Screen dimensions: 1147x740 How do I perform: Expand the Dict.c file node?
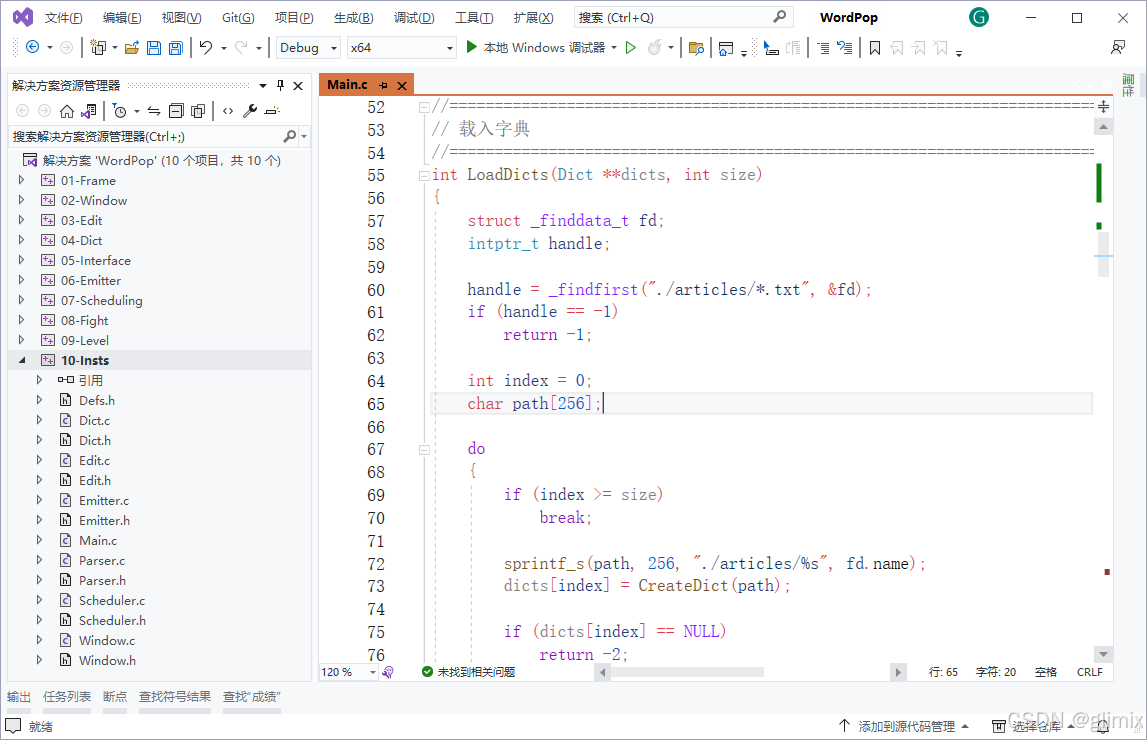coord(40,420)
